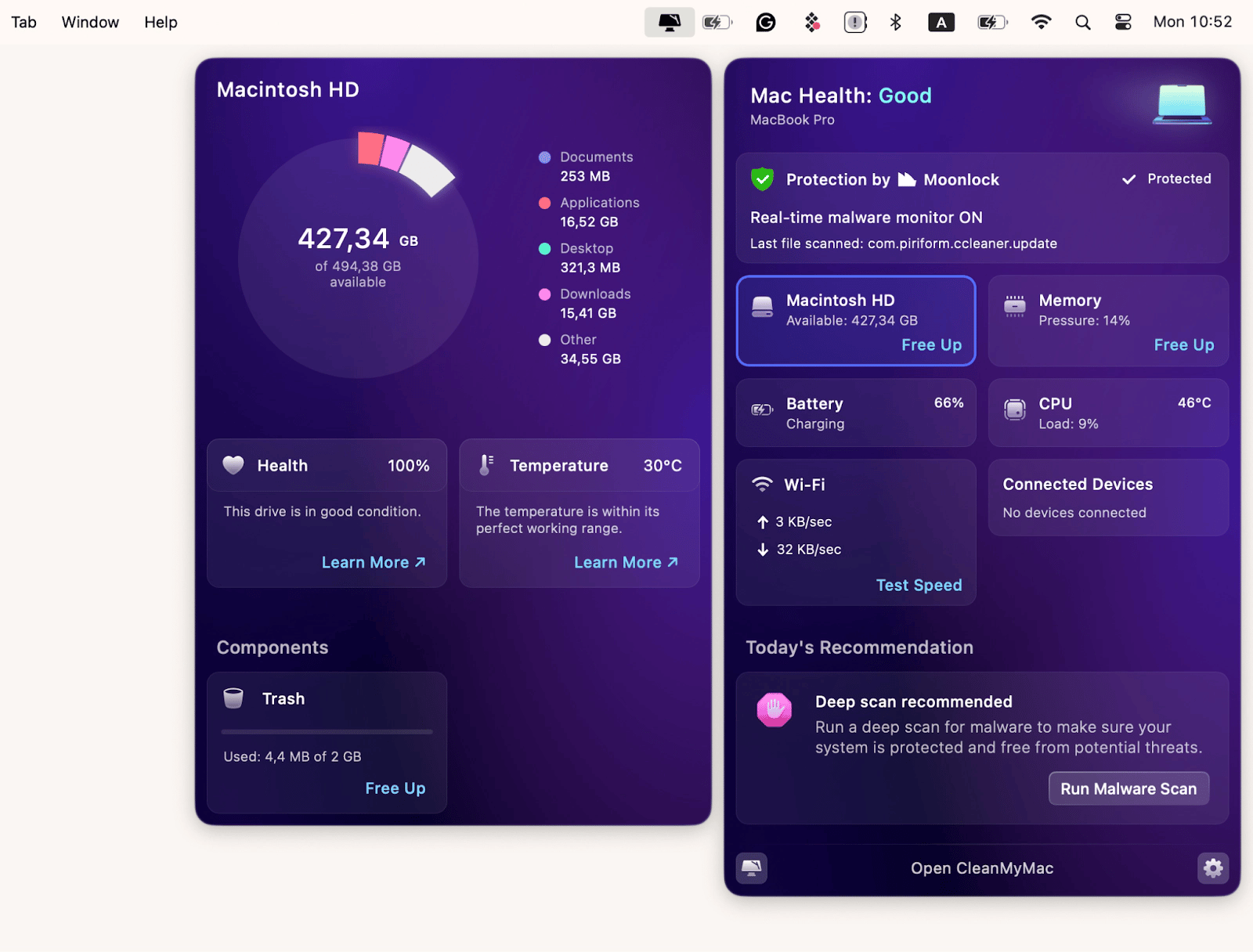Click Used: 4,4 MB of 2 GB
This screenshot has width=1253, height=952.
[292, 757]
